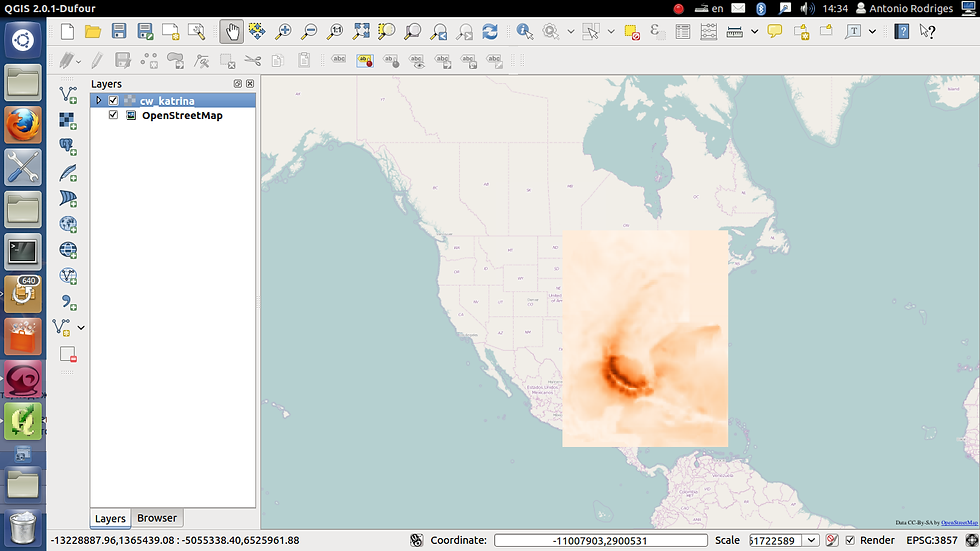Refresh the map canvas
Image resolution: width=980 pixels, height=551 pixels.
(490, 31)
